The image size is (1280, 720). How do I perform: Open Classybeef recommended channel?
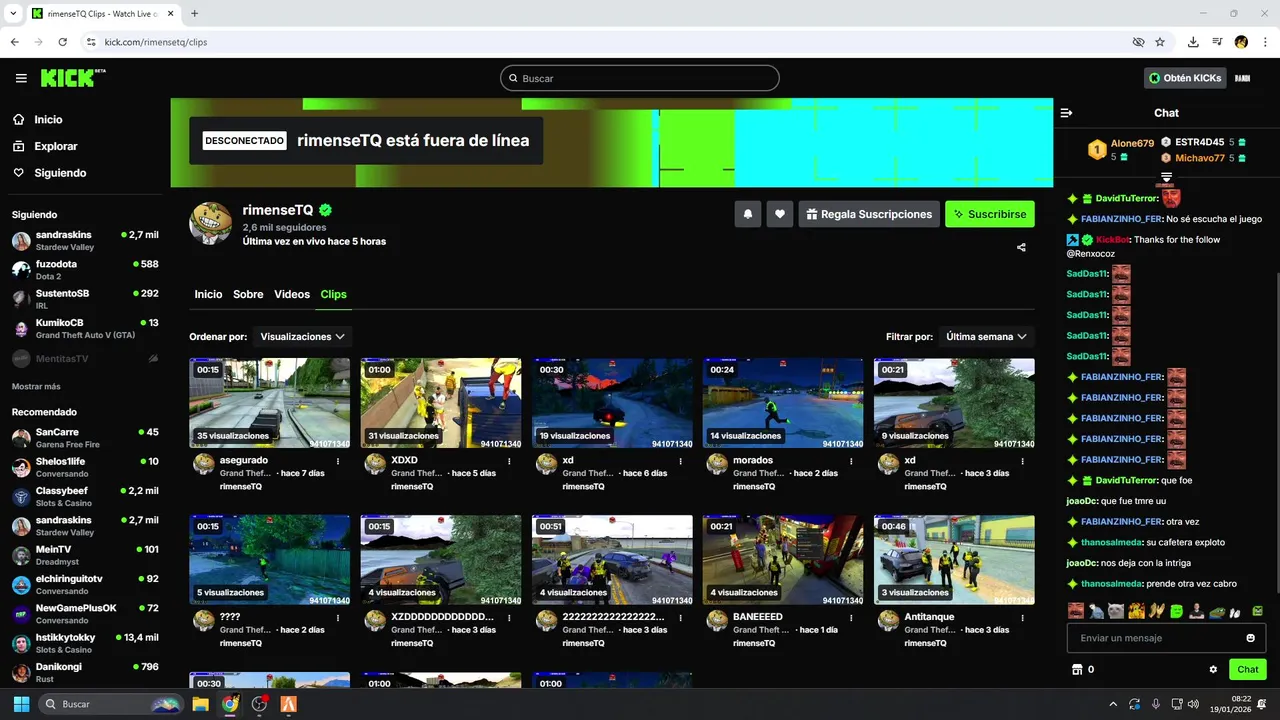(85, 496)
